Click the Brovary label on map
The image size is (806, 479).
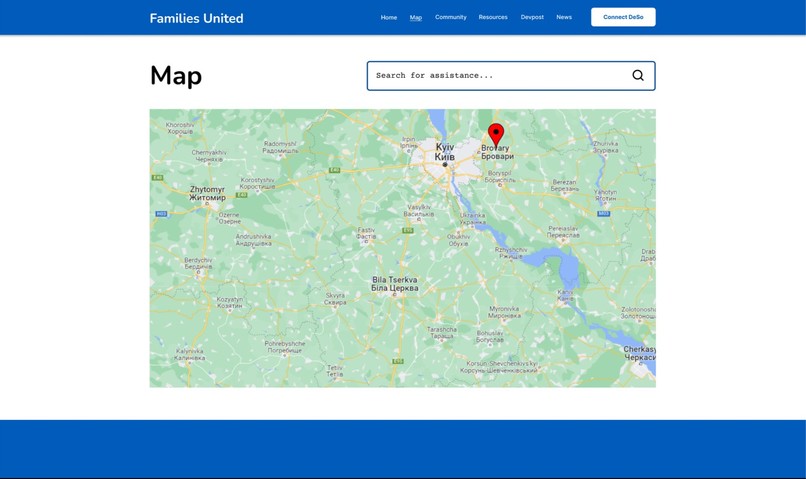[497, 152]
